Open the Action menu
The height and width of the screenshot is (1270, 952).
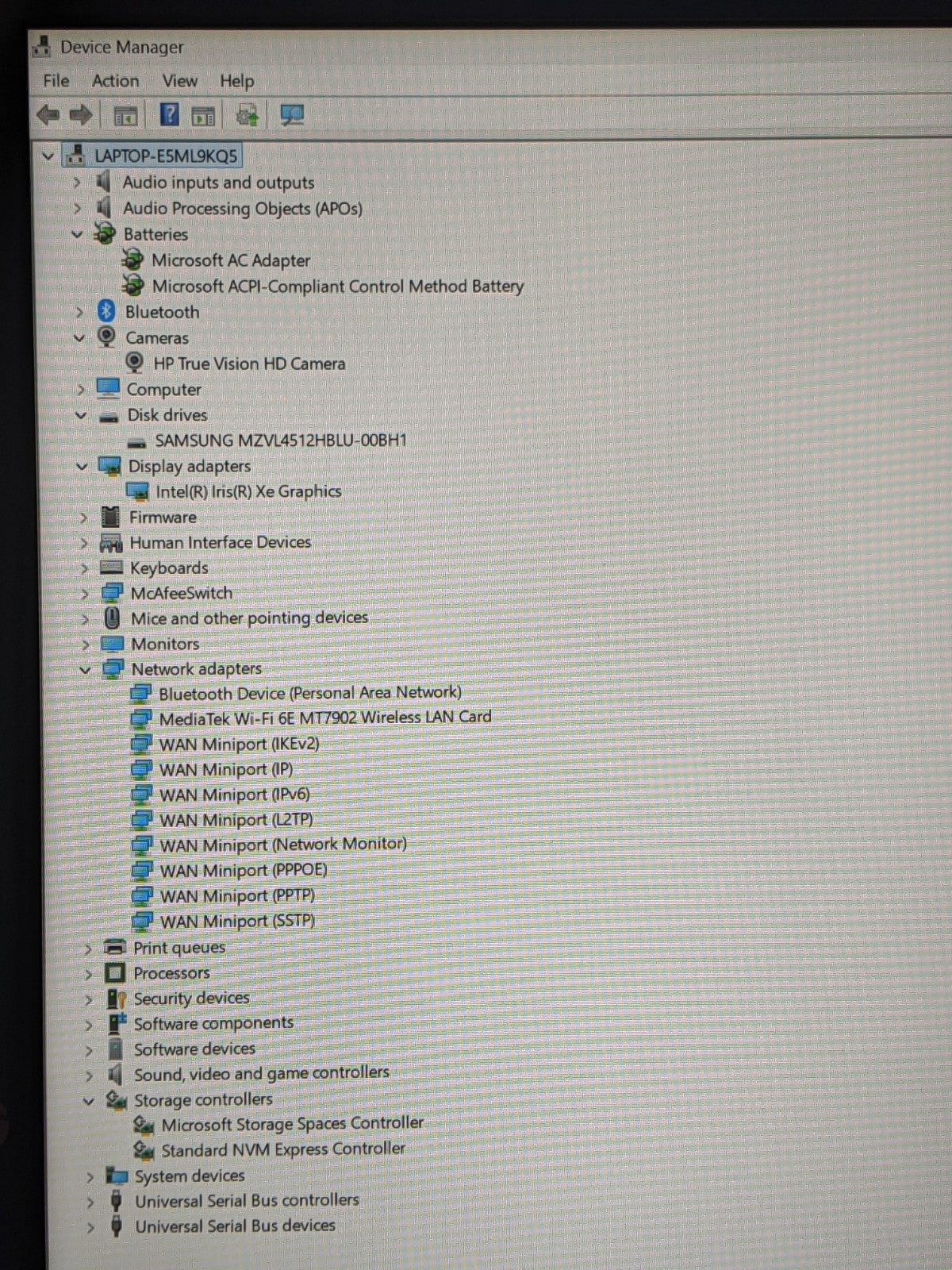tap(115, 81)
